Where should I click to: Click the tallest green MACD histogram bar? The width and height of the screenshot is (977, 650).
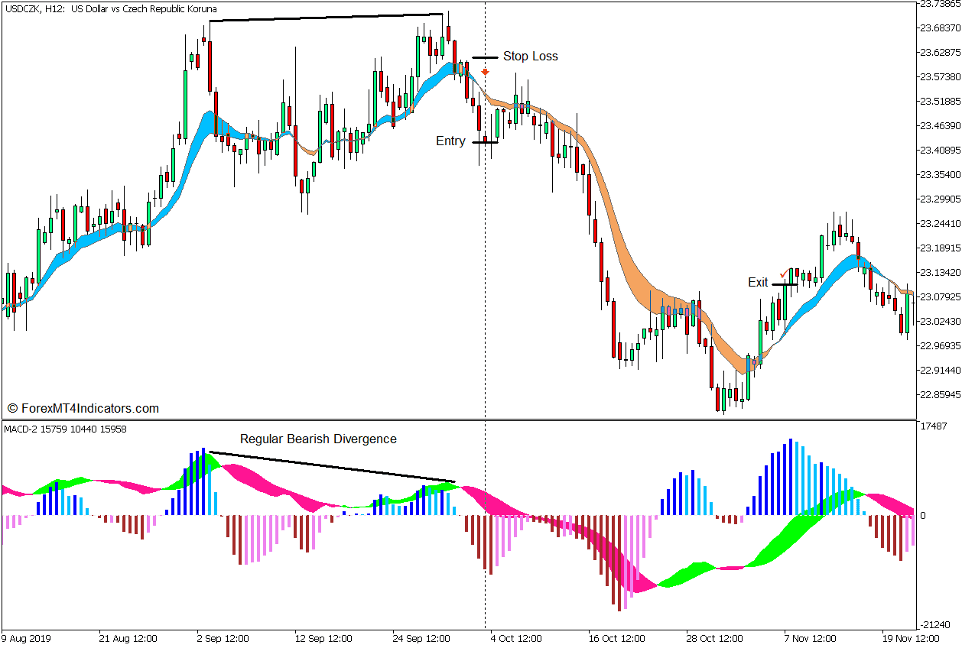coord(205,458)
